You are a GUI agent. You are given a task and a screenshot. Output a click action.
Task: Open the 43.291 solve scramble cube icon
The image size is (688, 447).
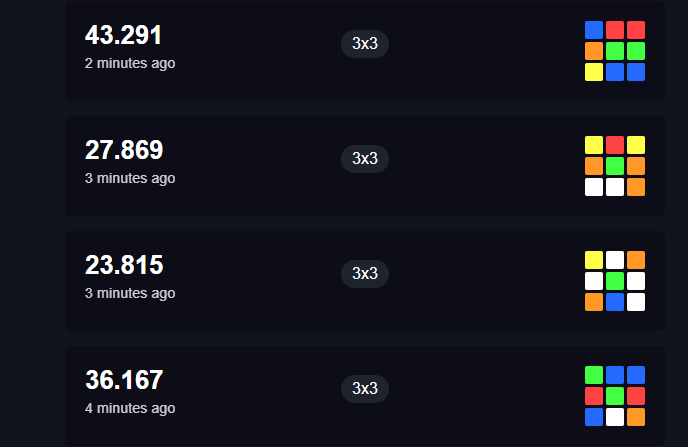tap(615, 51)
